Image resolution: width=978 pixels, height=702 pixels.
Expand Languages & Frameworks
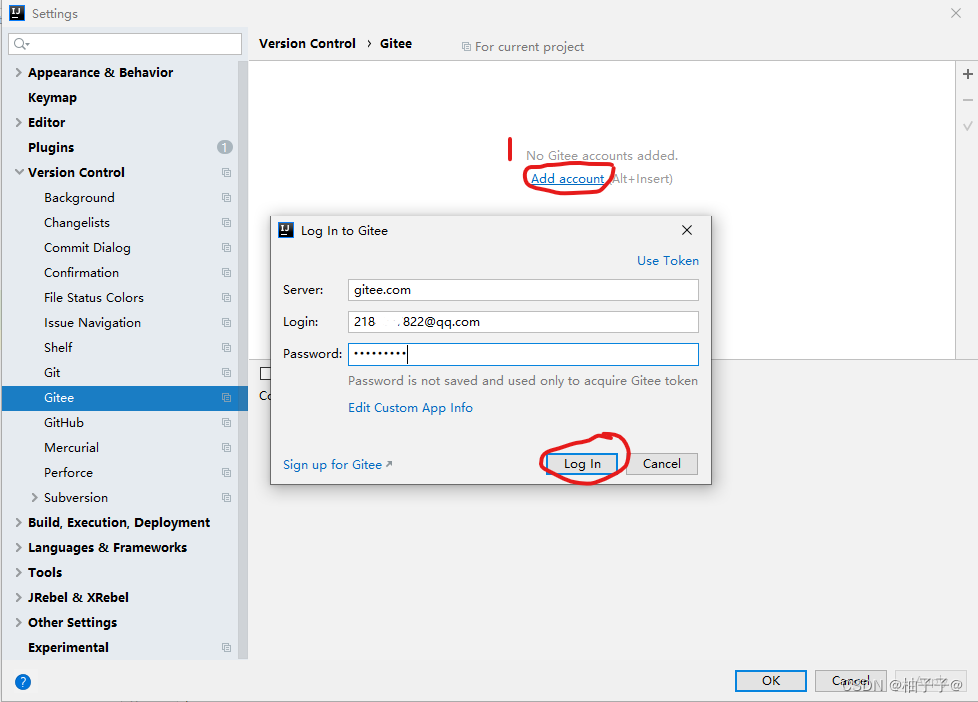[x=18, y=547]
